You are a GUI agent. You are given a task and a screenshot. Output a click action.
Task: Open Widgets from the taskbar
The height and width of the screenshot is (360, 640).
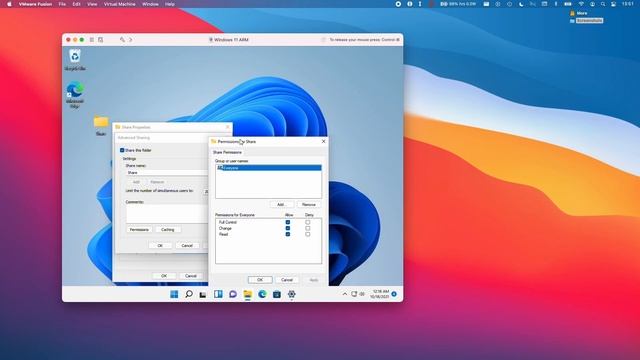pyautogui.click(x=218, y=294)
